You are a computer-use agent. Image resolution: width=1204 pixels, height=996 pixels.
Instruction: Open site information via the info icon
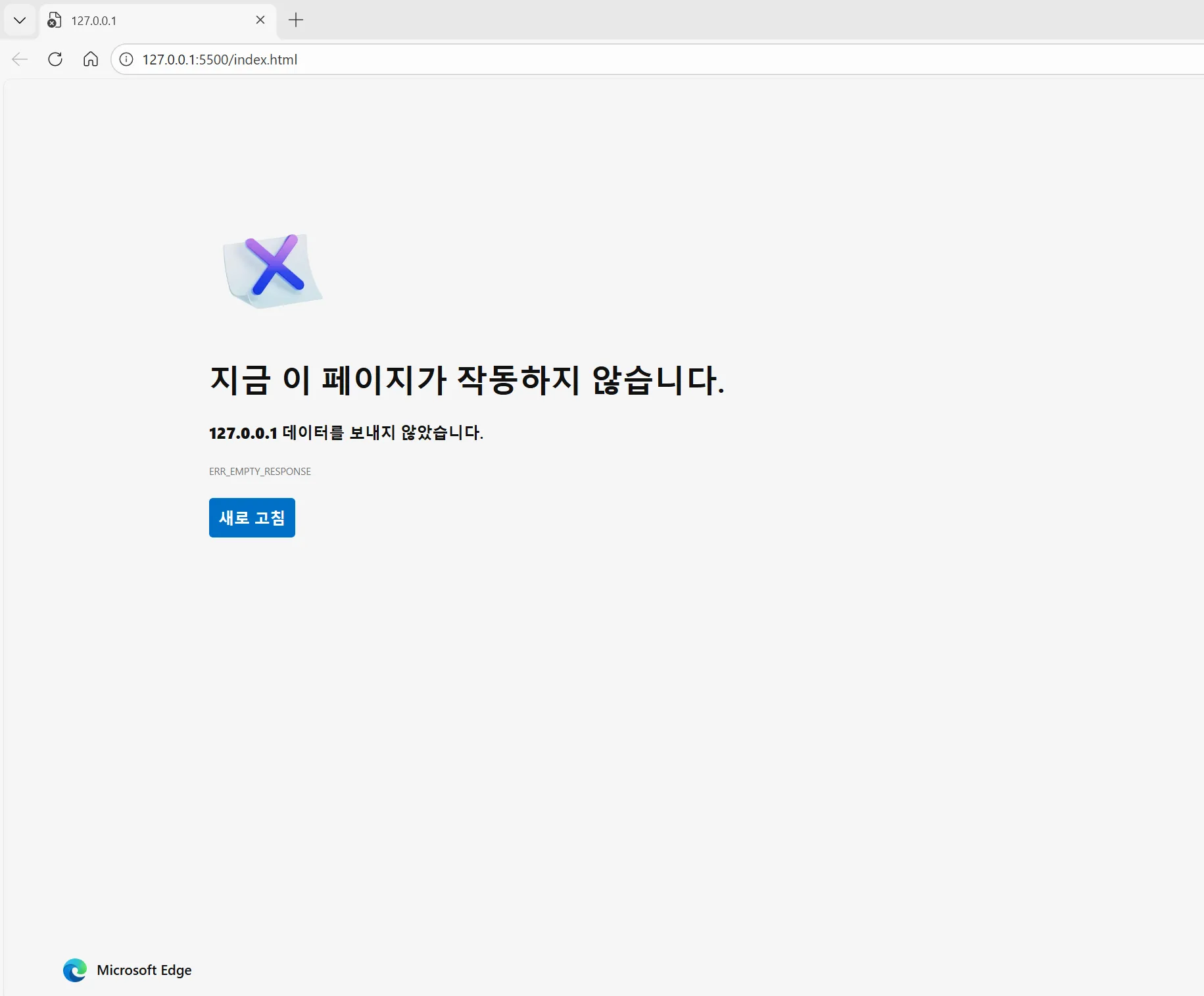click(126, 59)
